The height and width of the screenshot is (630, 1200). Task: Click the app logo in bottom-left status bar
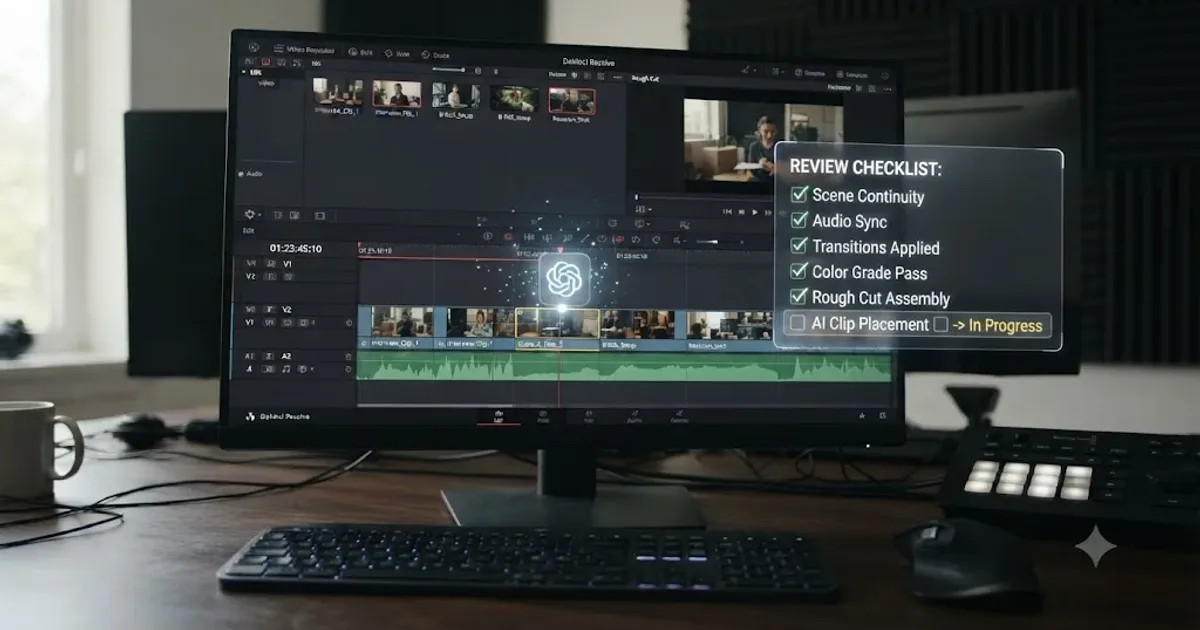pyautogui.click(x=251, y=416)
